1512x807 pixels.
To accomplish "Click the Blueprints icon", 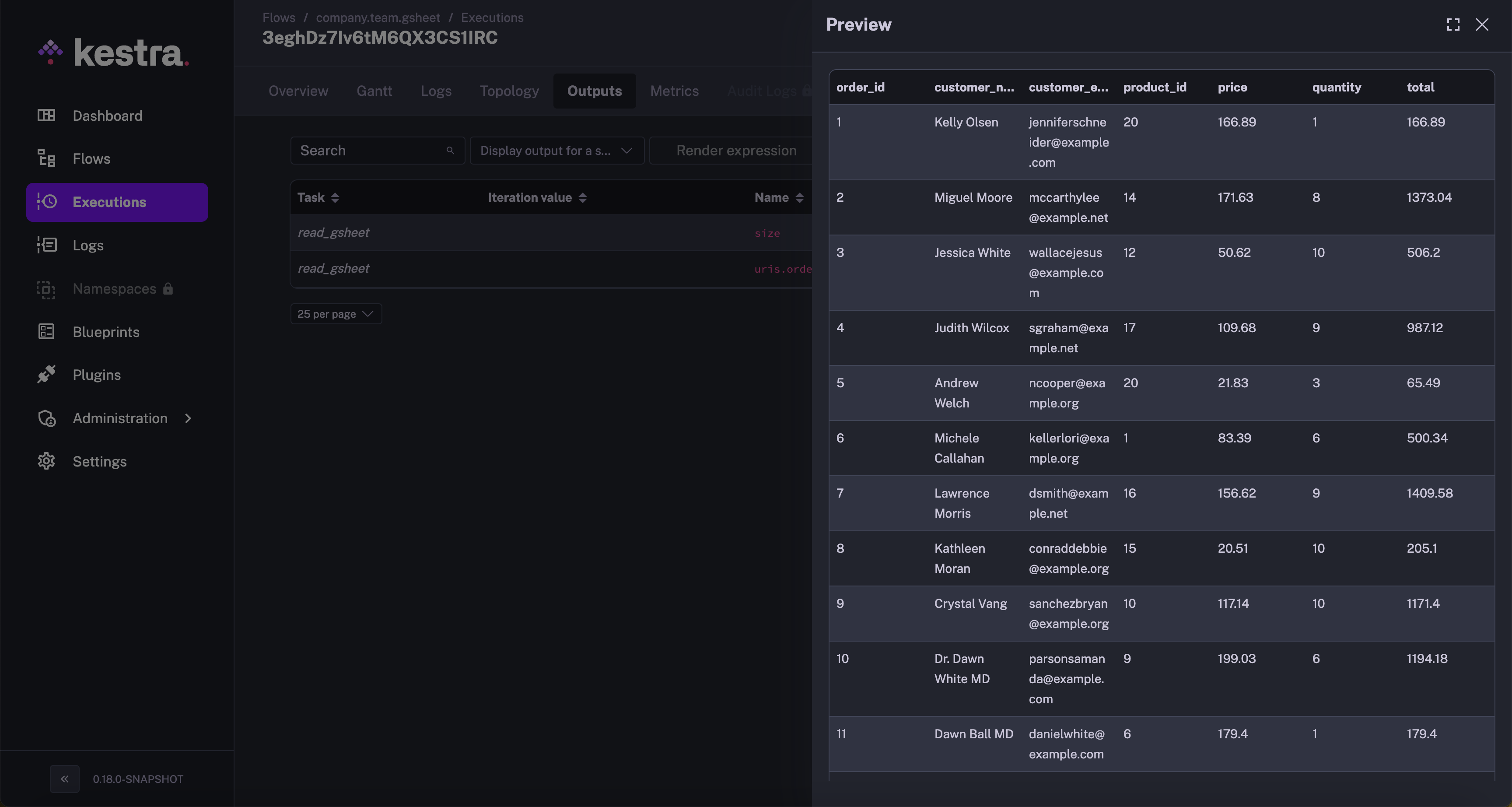I will [46, 332].
